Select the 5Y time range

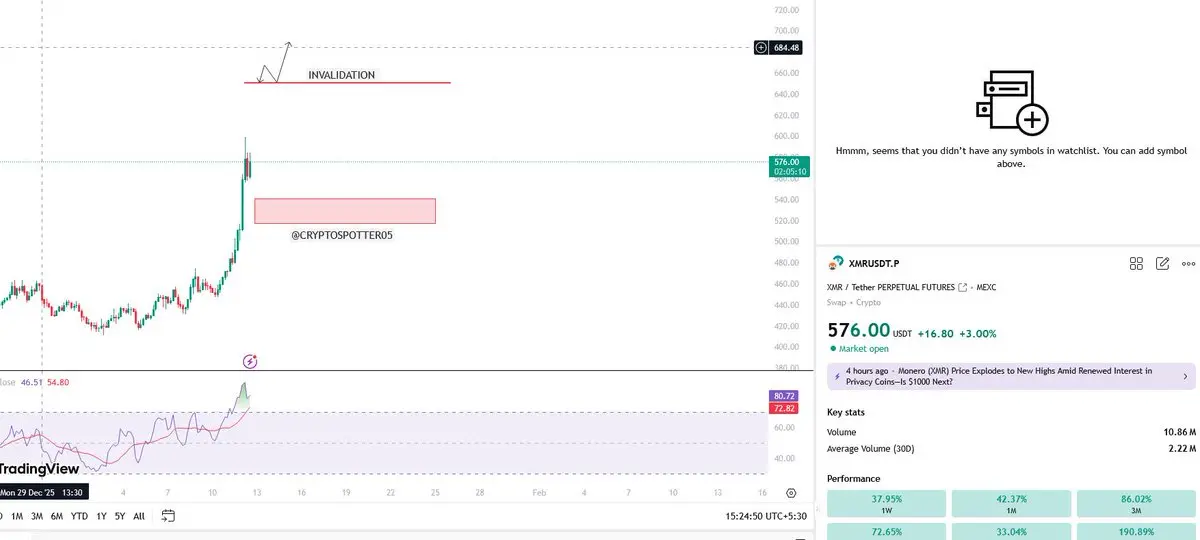click(120, 516)
